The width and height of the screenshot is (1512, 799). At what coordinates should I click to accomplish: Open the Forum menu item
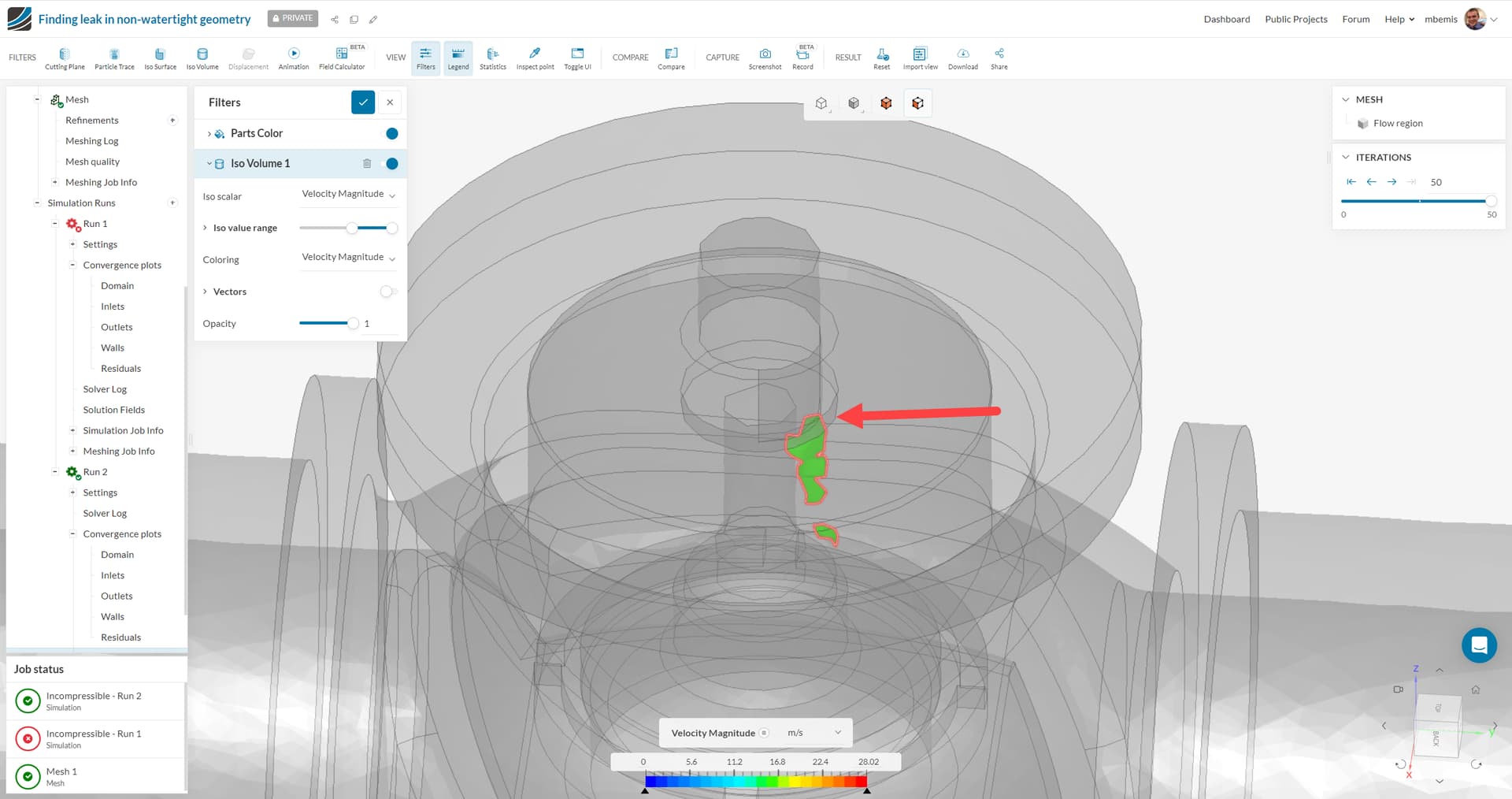[1355, 19]
